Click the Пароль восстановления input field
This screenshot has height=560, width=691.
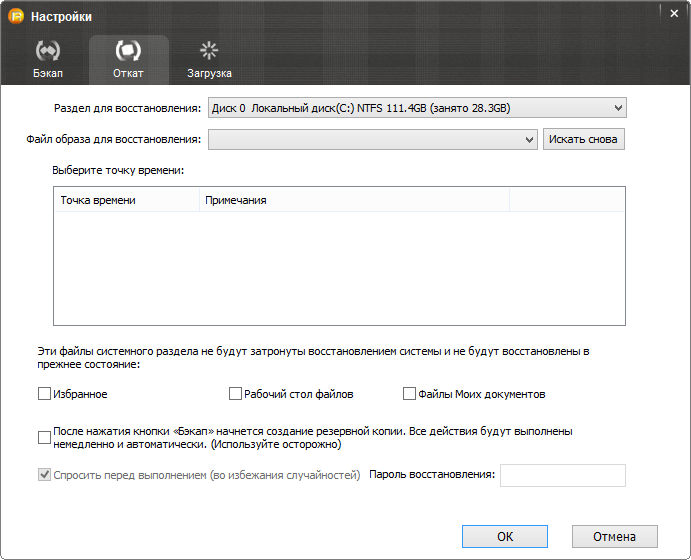[x=562, y=475]
